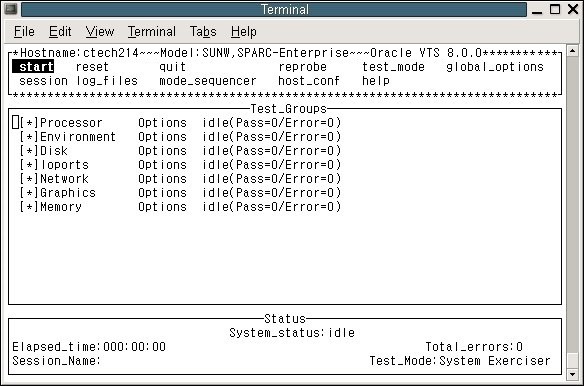Select the Ioports group name
584x386 pixels.
65,165
